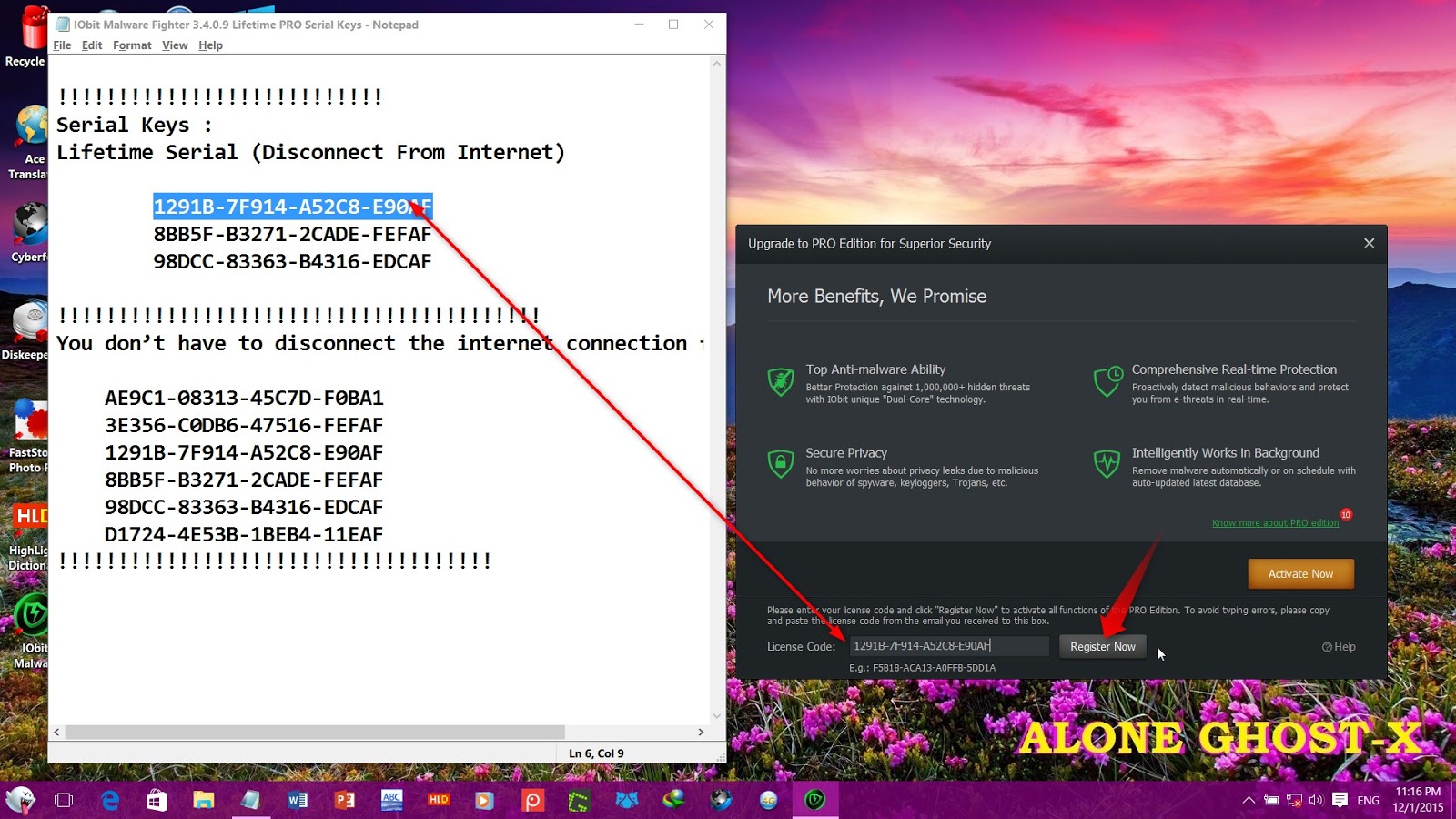This screenshot has width=1456, height=819.
Task: Click the 'You don't have to disconnect' line
Action: pos(380,343)
